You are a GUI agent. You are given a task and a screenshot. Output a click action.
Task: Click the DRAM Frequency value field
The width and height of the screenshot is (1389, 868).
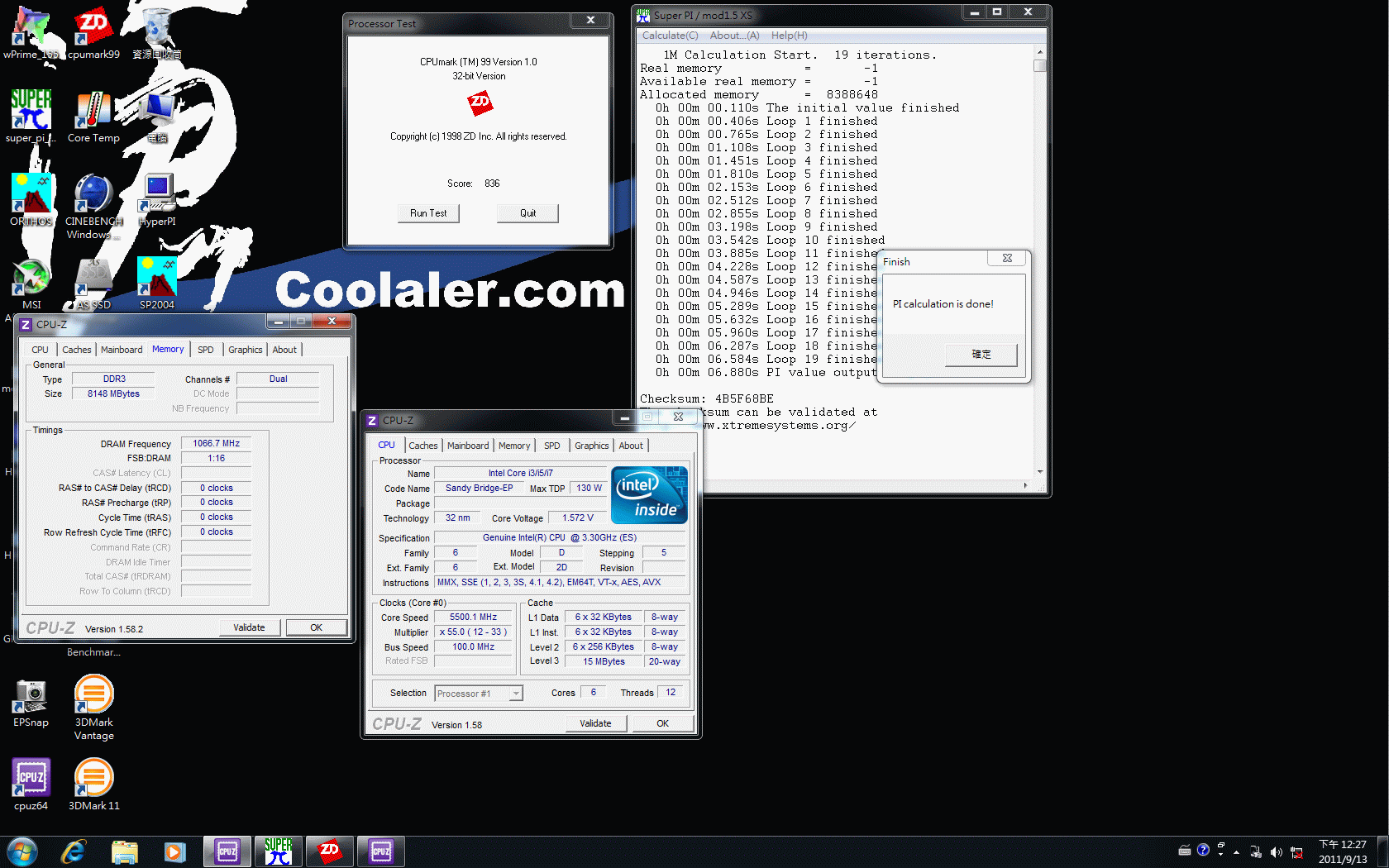click(216, 443)
